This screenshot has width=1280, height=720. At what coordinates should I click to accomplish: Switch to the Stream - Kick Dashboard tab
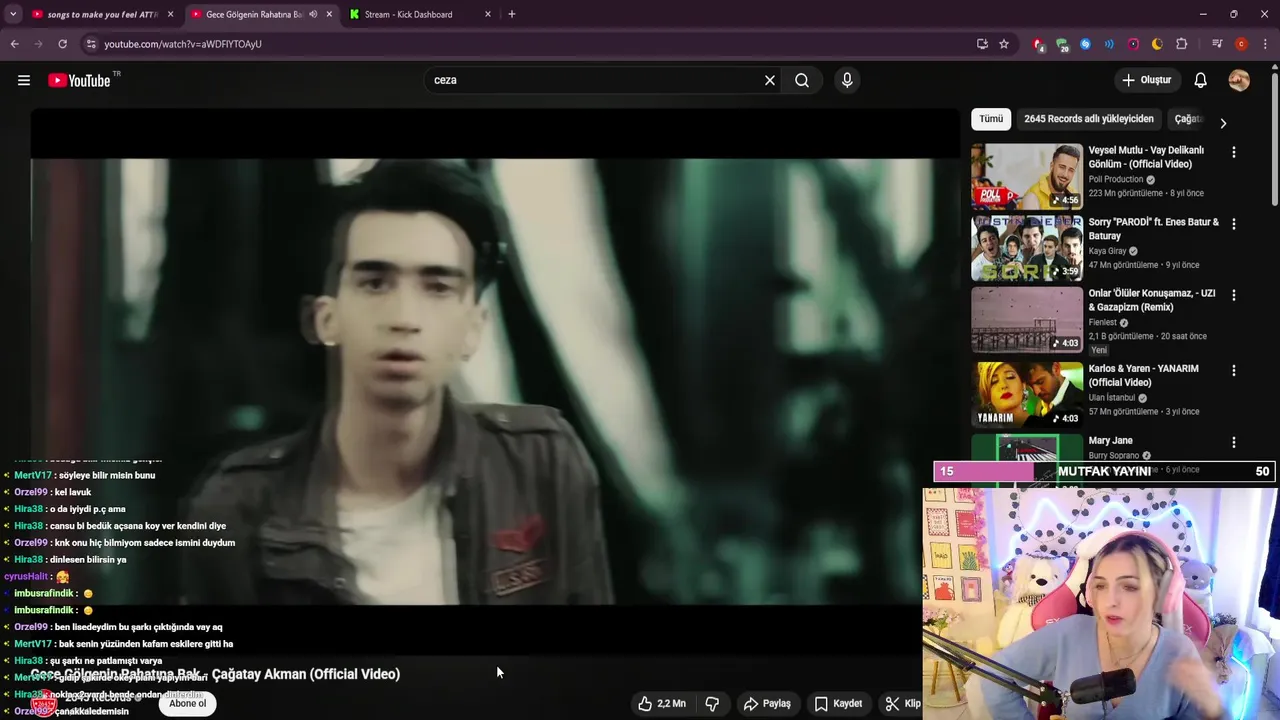[408, 14]
